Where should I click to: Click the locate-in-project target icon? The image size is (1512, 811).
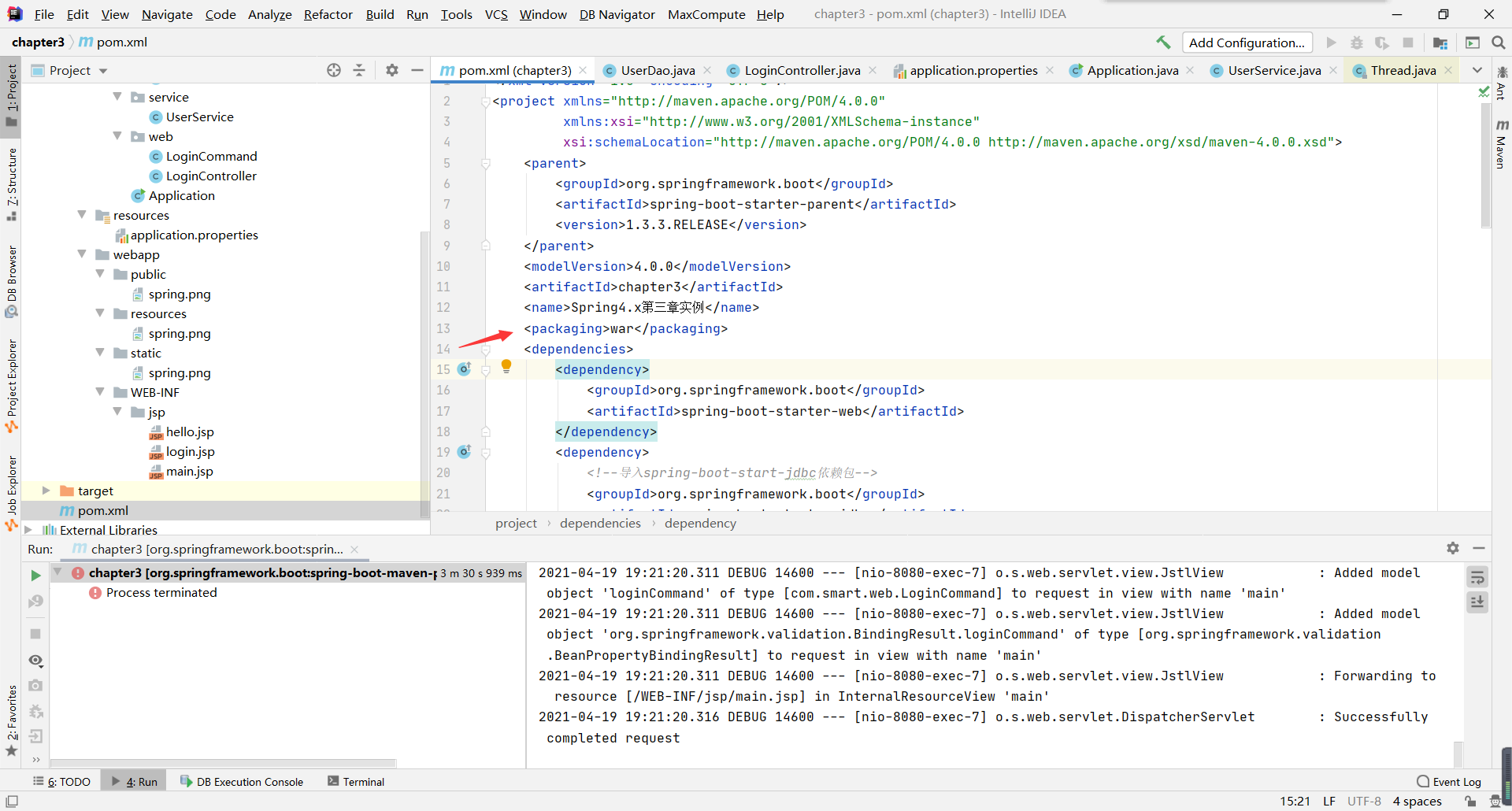(334, 70)
